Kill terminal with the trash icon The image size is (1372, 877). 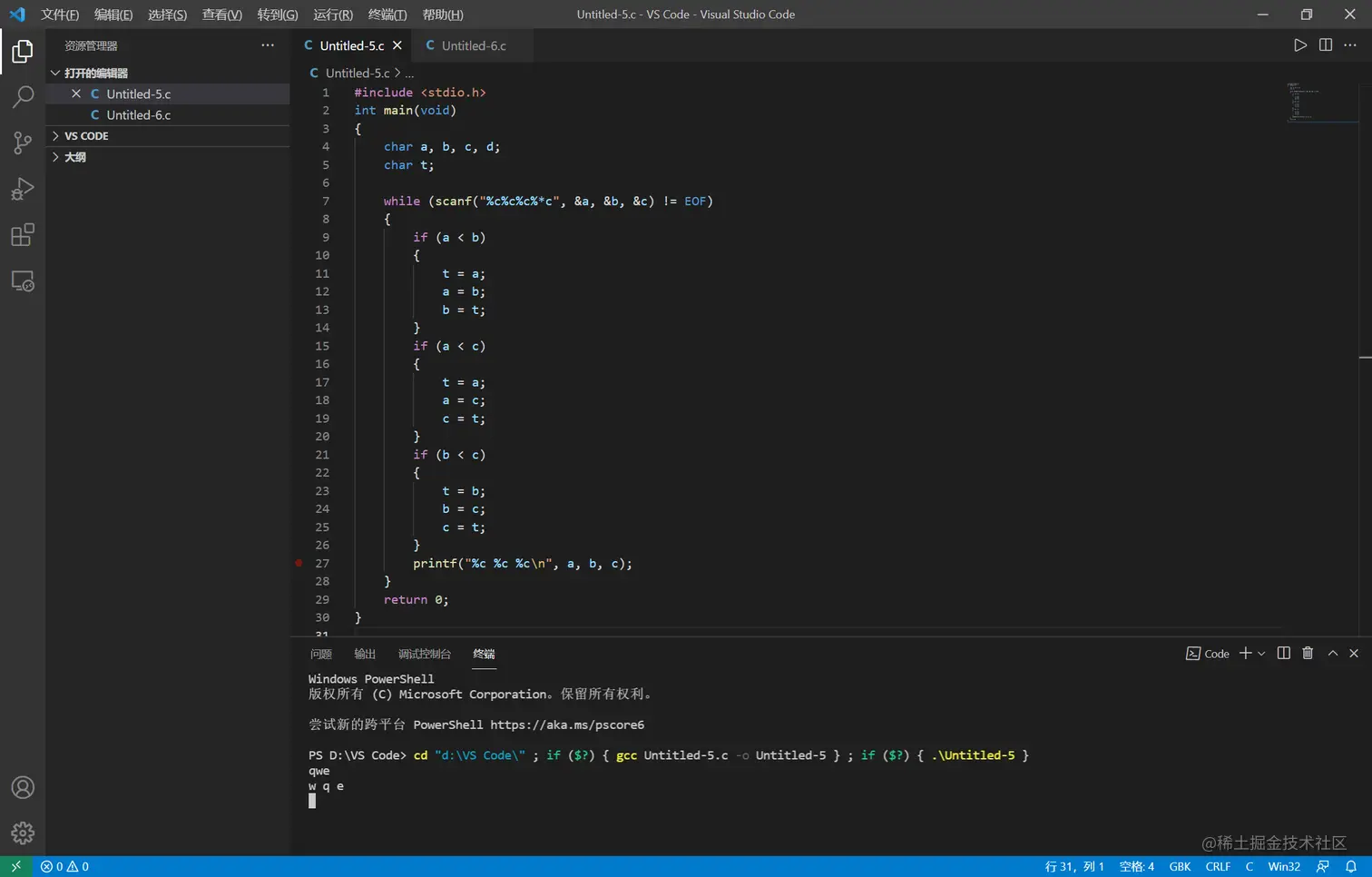(x=1308, y=654)
